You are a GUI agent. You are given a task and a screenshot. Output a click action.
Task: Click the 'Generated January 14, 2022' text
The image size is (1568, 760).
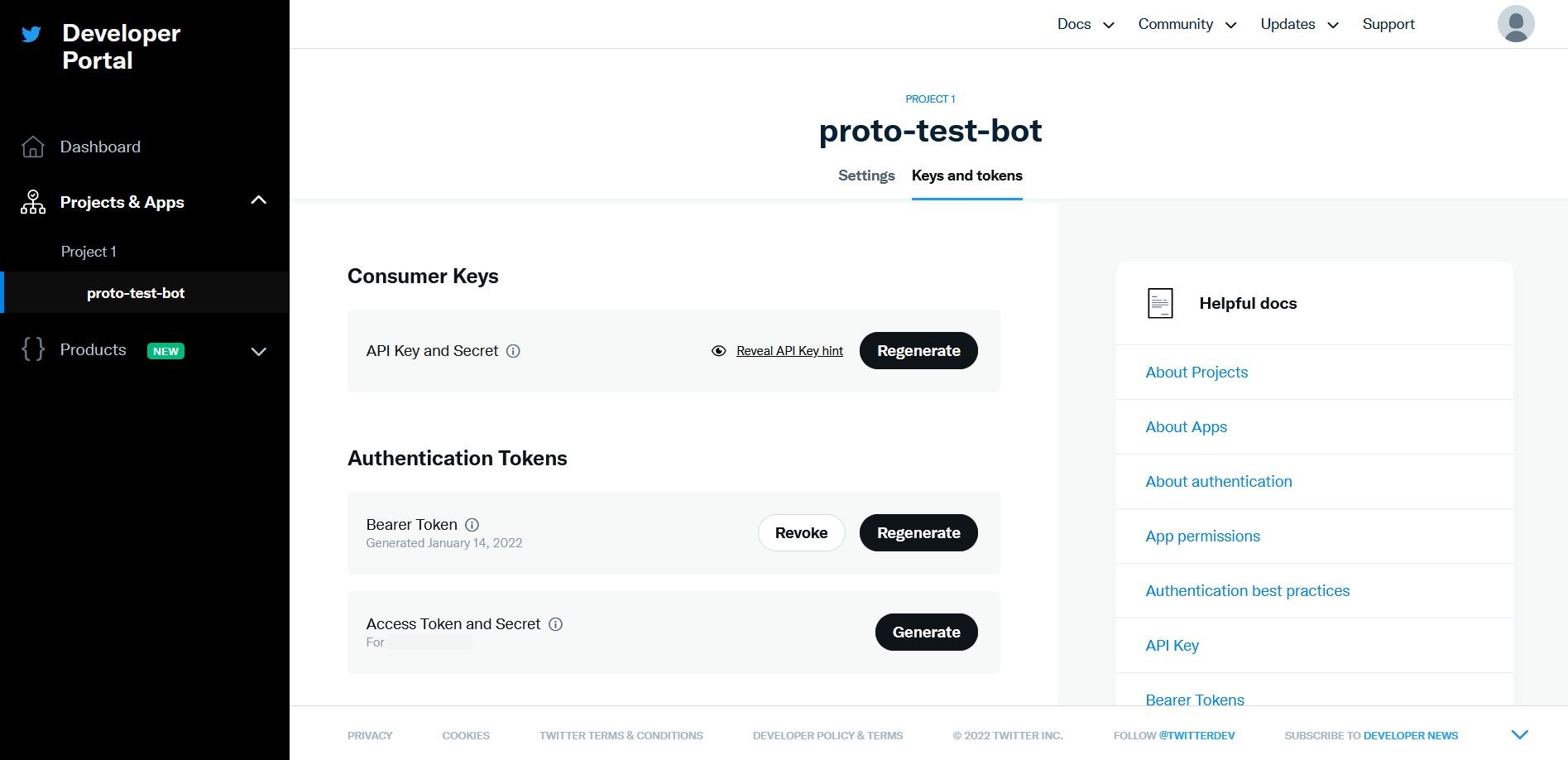(x=444, y=543)
